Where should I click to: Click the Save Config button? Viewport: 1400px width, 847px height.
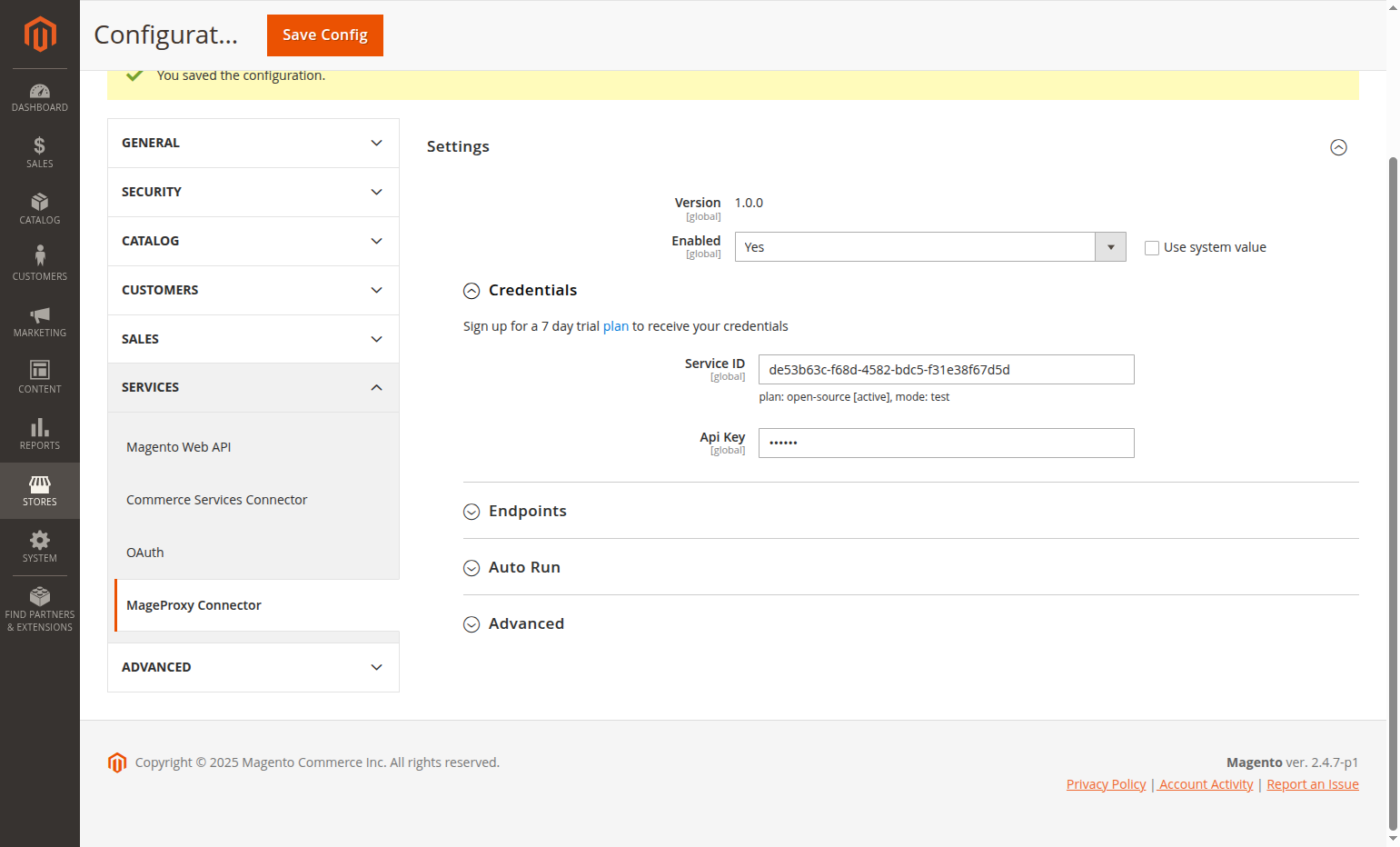[325, 35]
